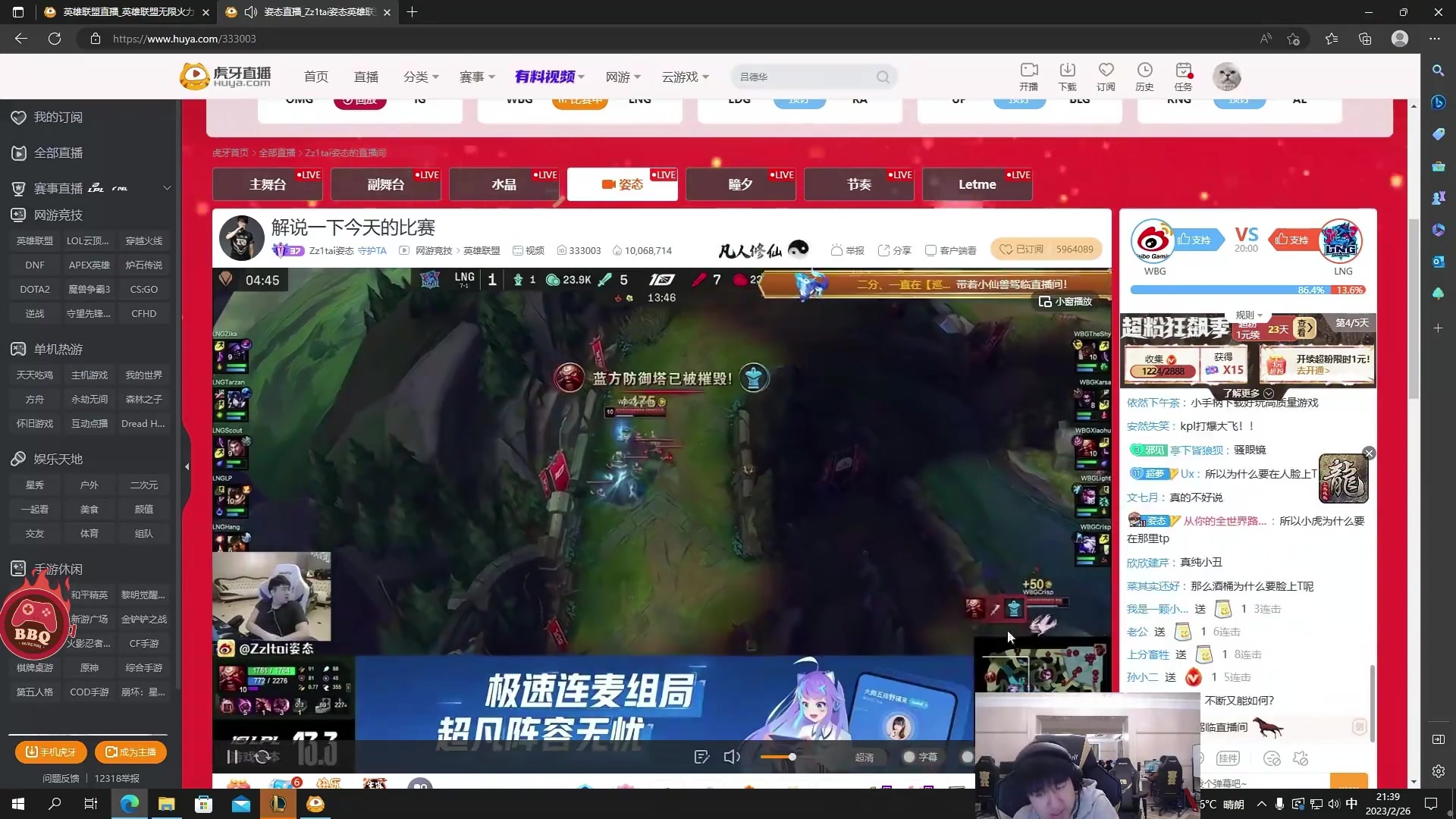Click the 小窗播放 mini-window playback icon

[x=1065, y=301]
